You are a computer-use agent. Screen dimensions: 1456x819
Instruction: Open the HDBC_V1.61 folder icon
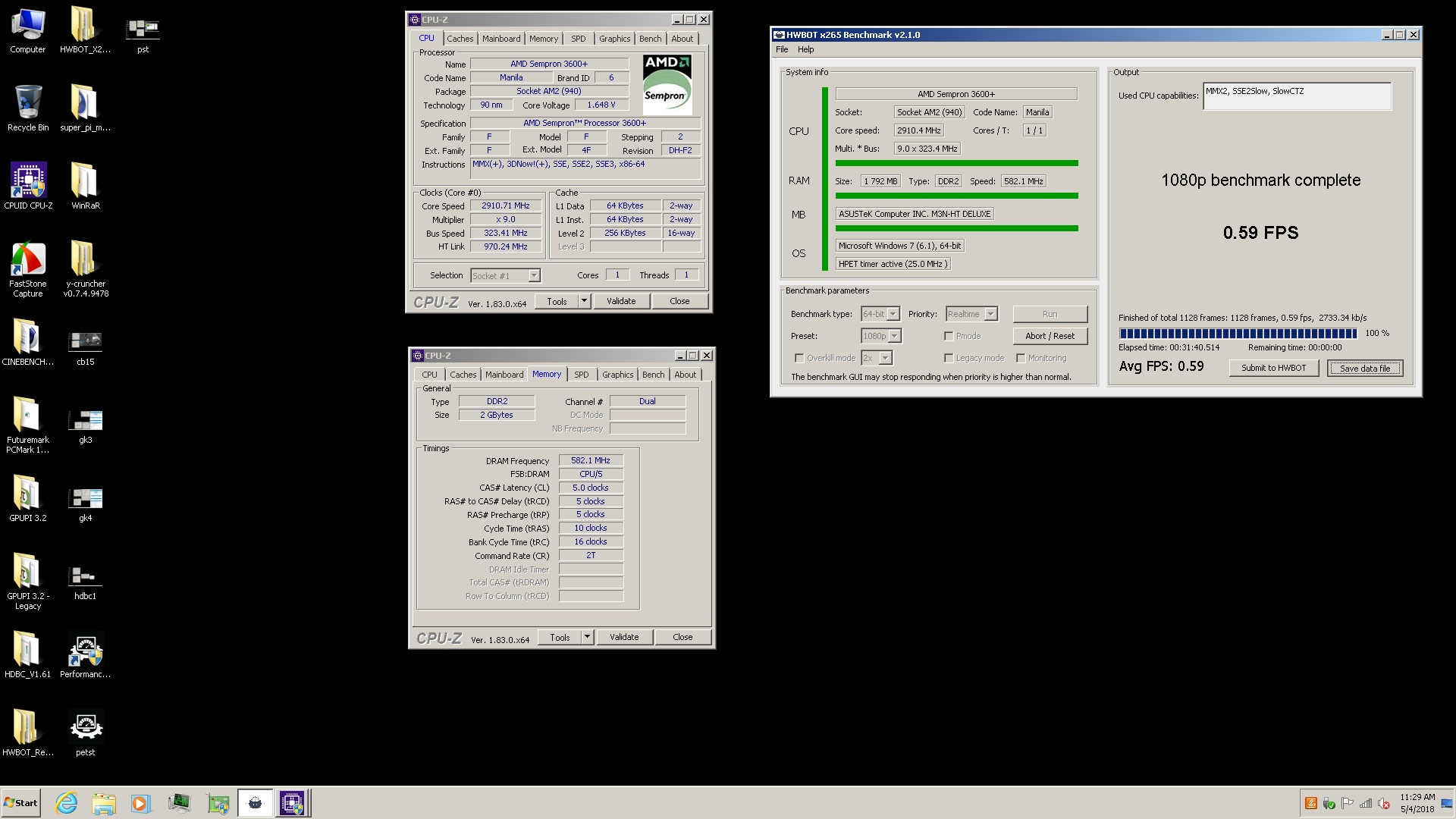(28, 655)
